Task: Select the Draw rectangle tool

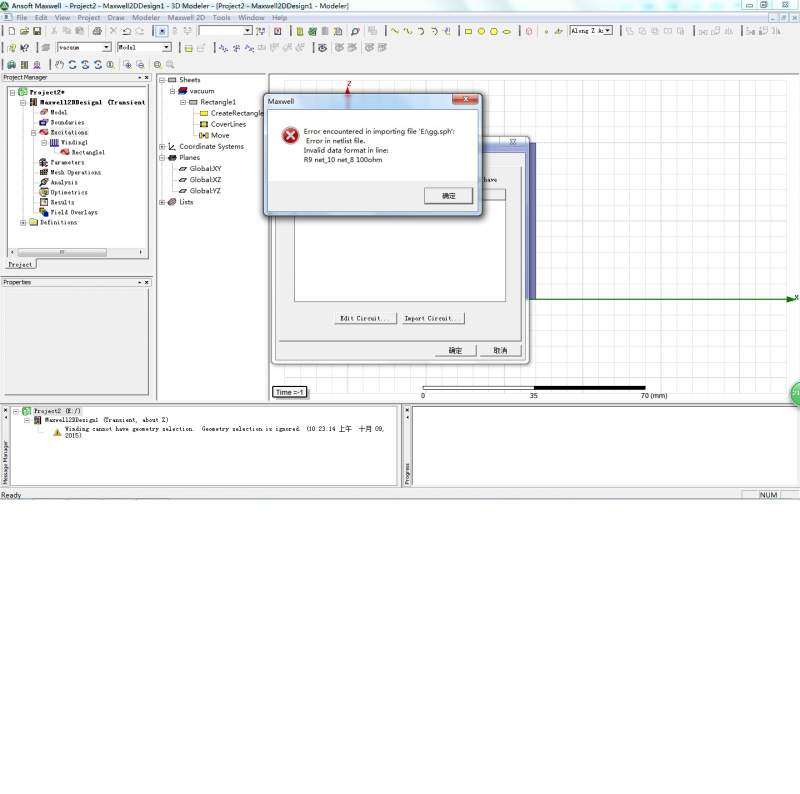Action: point(468,31)
